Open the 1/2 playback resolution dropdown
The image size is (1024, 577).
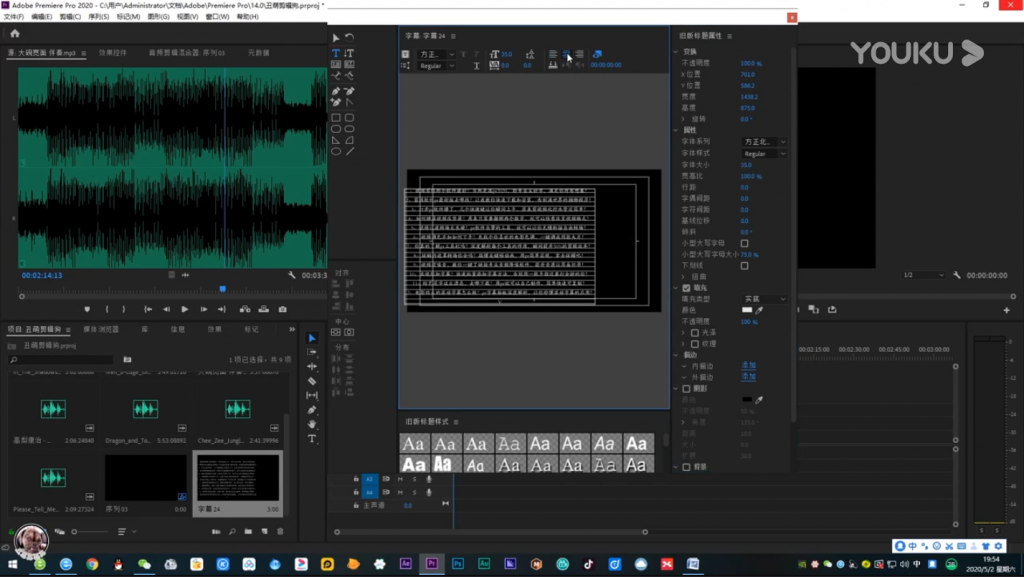pos(923,275)
